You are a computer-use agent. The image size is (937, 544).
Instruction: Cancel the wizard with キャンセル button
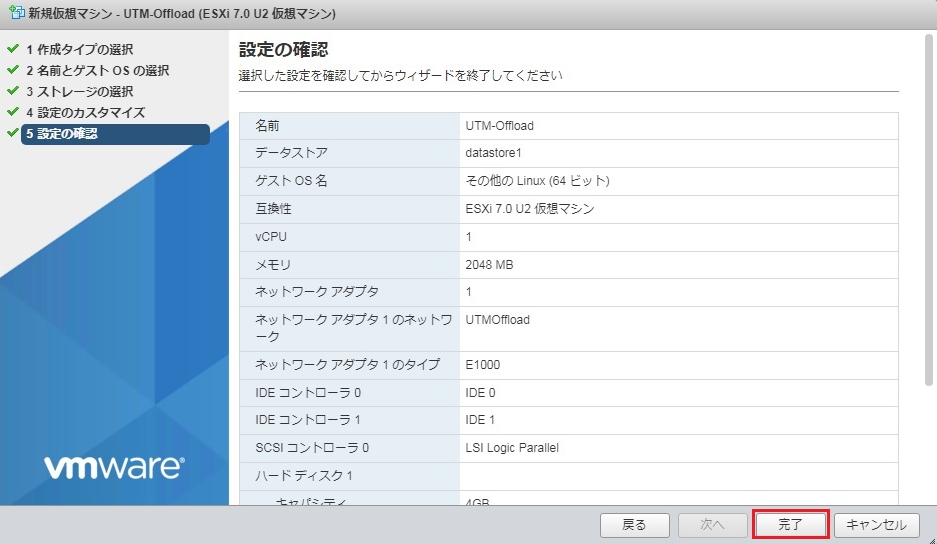click(x=876, y=525)
